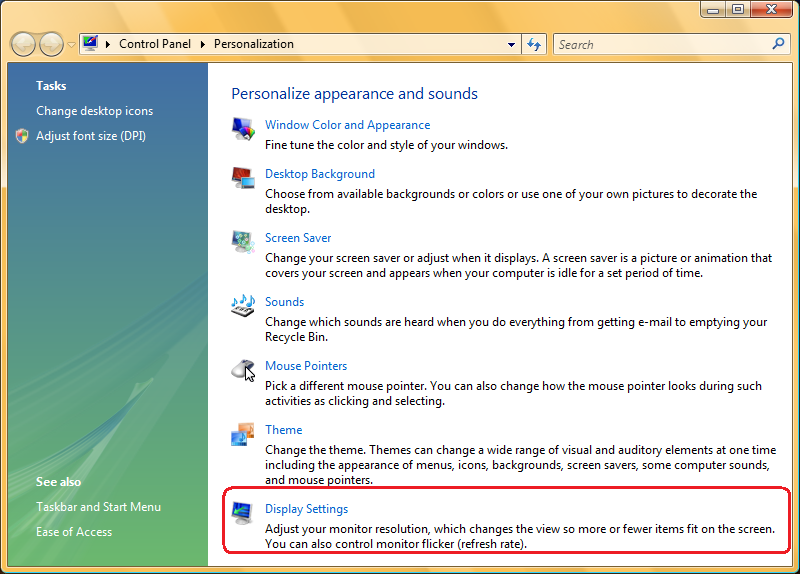Click the Control Panel icon in address bar

(90, 43)
